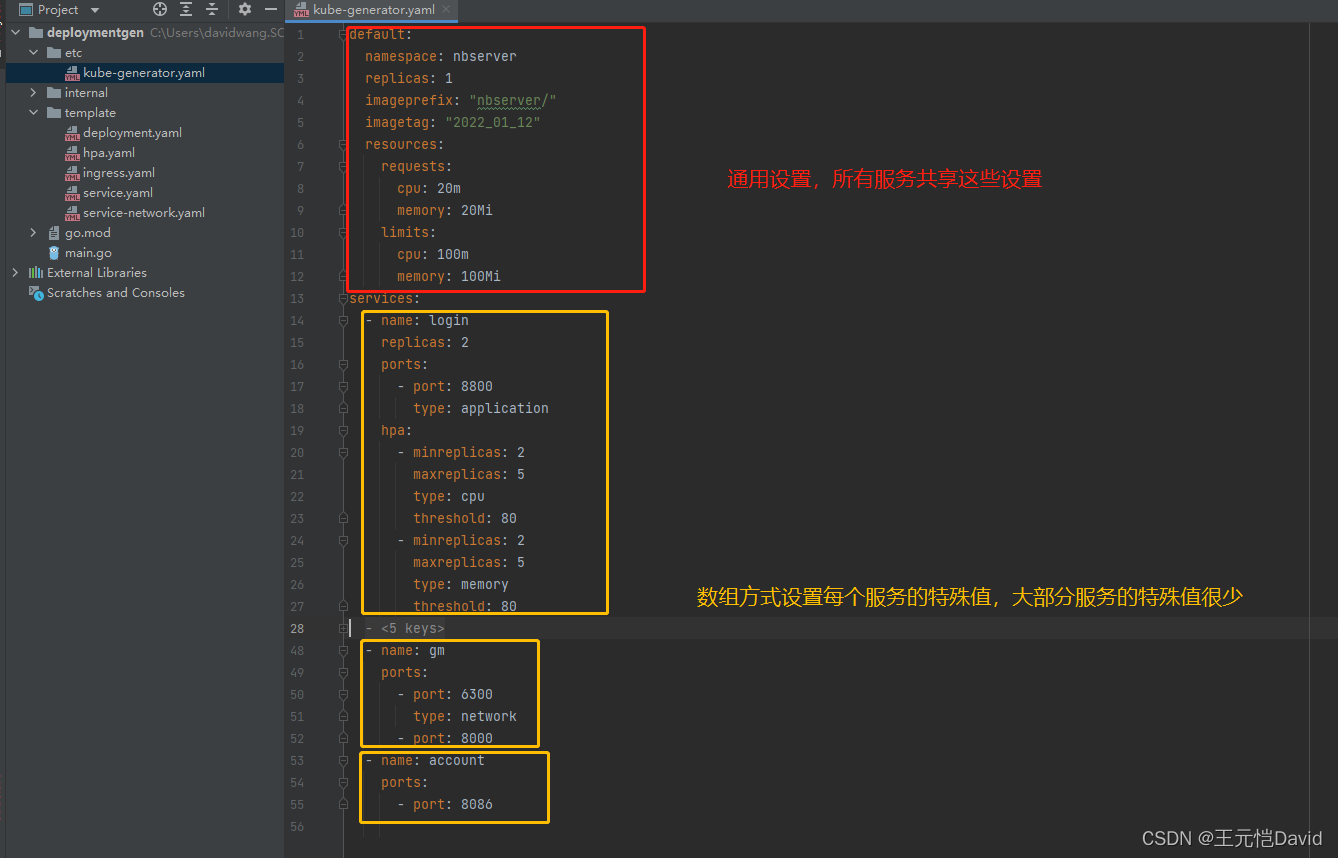Select Scratches and Consoles node

(116, 293)
